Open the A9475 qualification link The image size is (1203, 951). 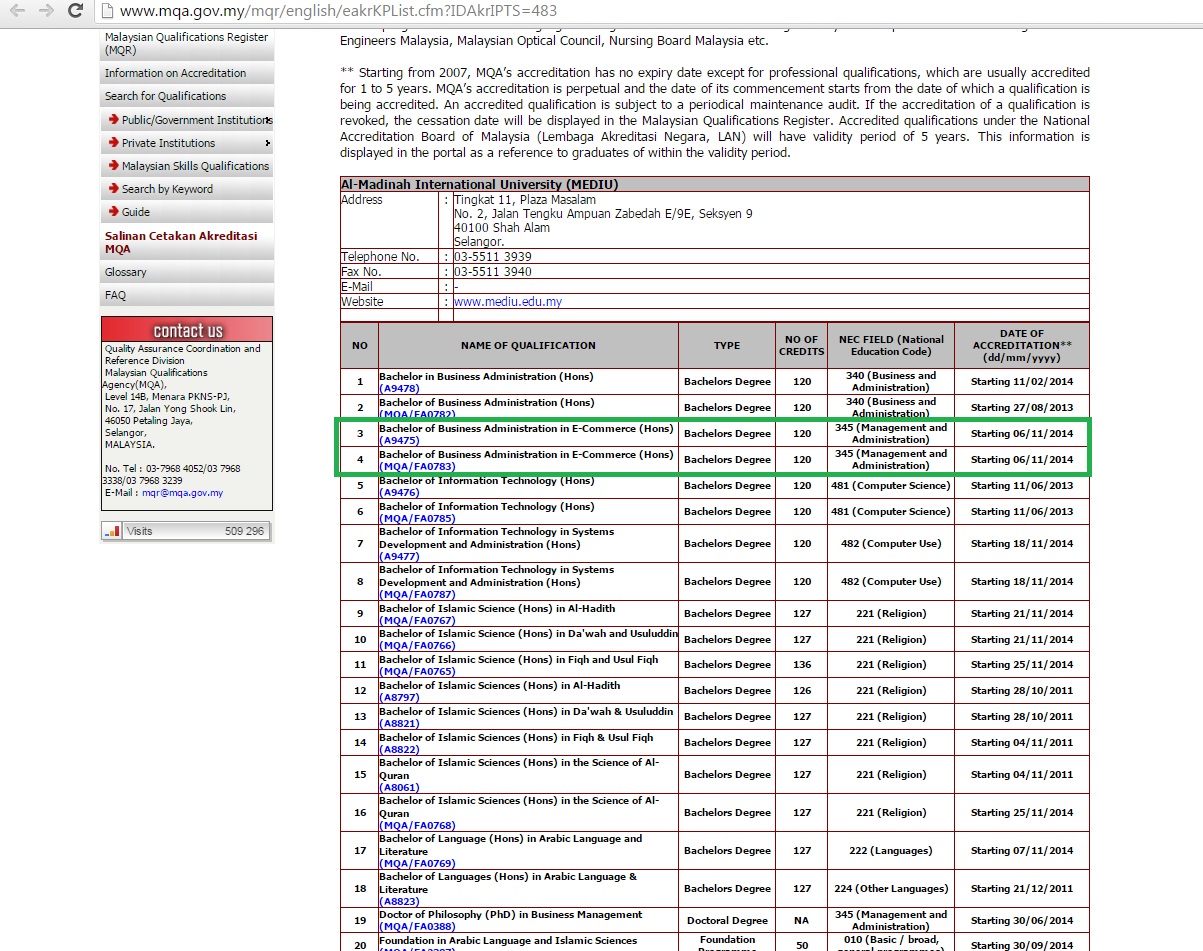point(399,440)
